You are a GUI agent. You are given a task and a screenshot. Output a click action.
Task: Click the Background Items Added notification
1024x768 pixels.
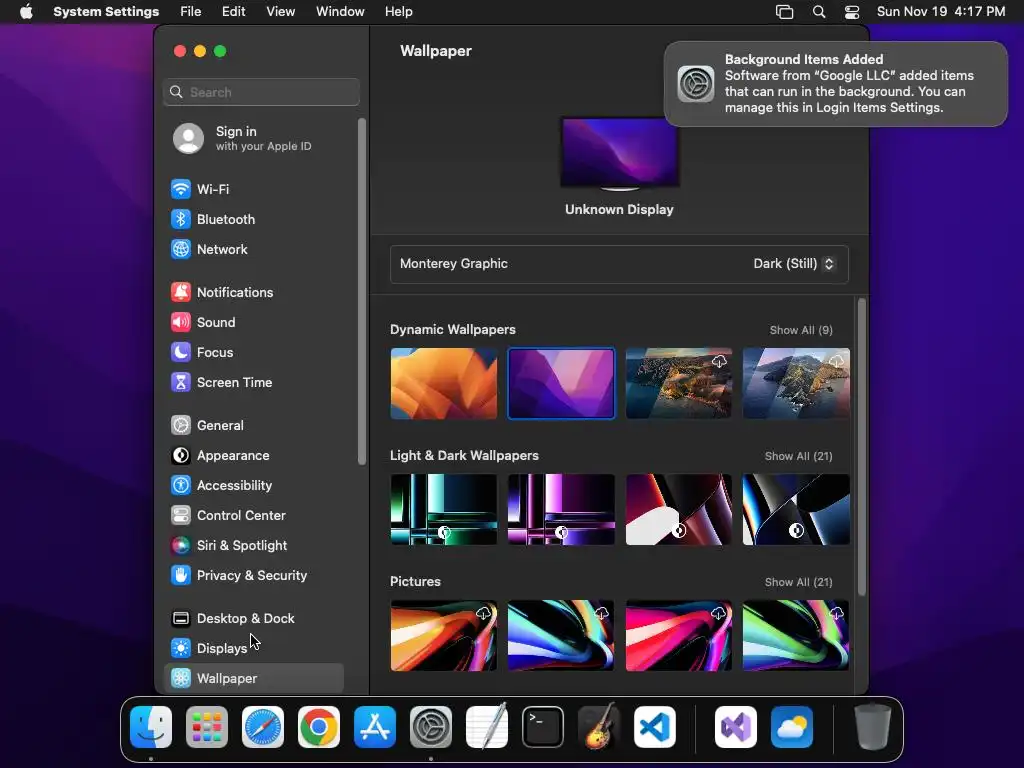coord(836,84)
